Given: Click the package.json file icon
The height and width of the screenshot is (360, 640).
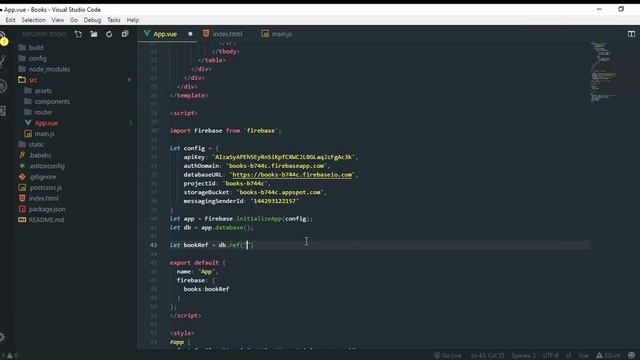Looking at the screenshot, I should pyautogui.click(x=22, y=209).
